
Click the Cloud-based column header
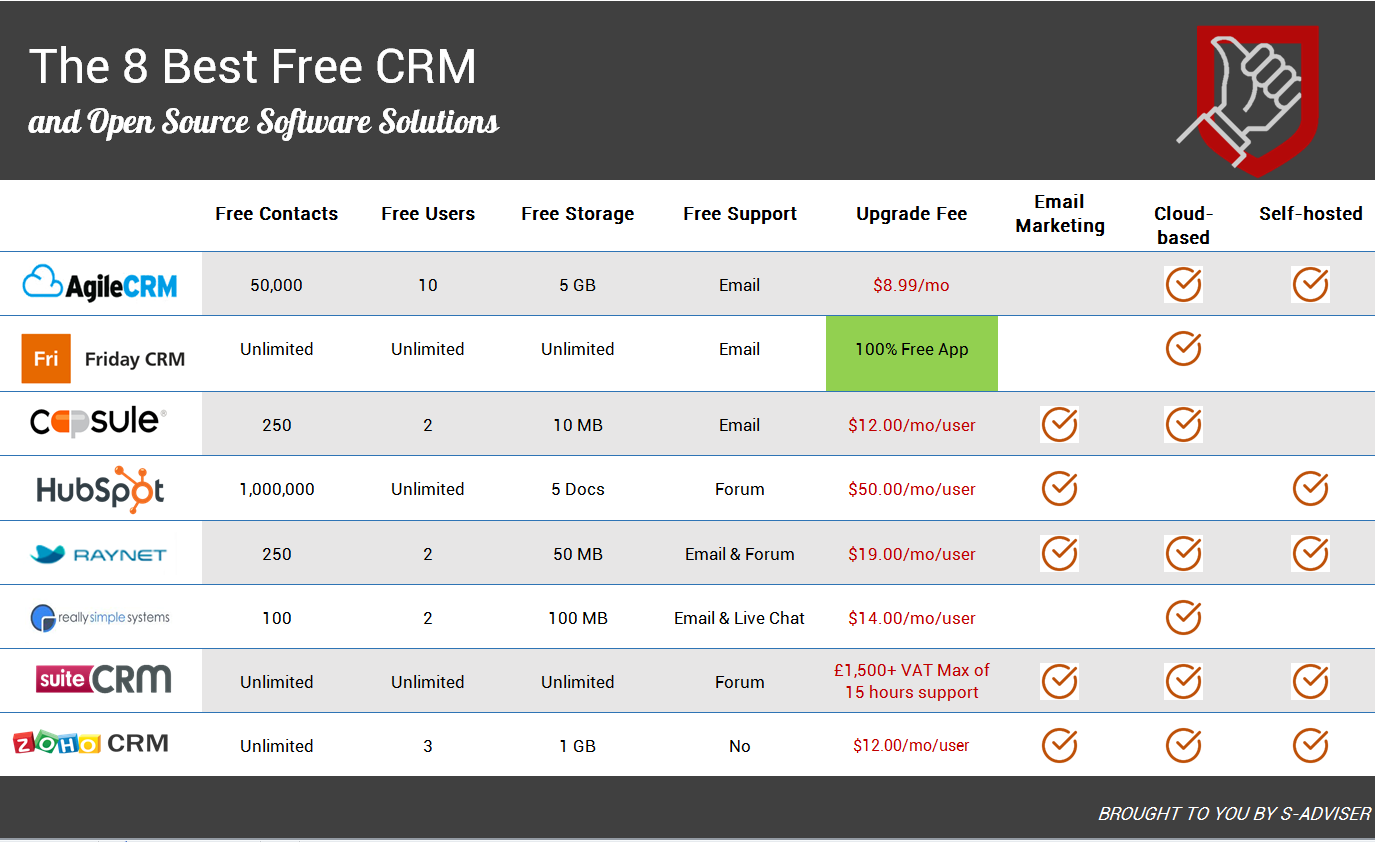tap(1183, 226)
